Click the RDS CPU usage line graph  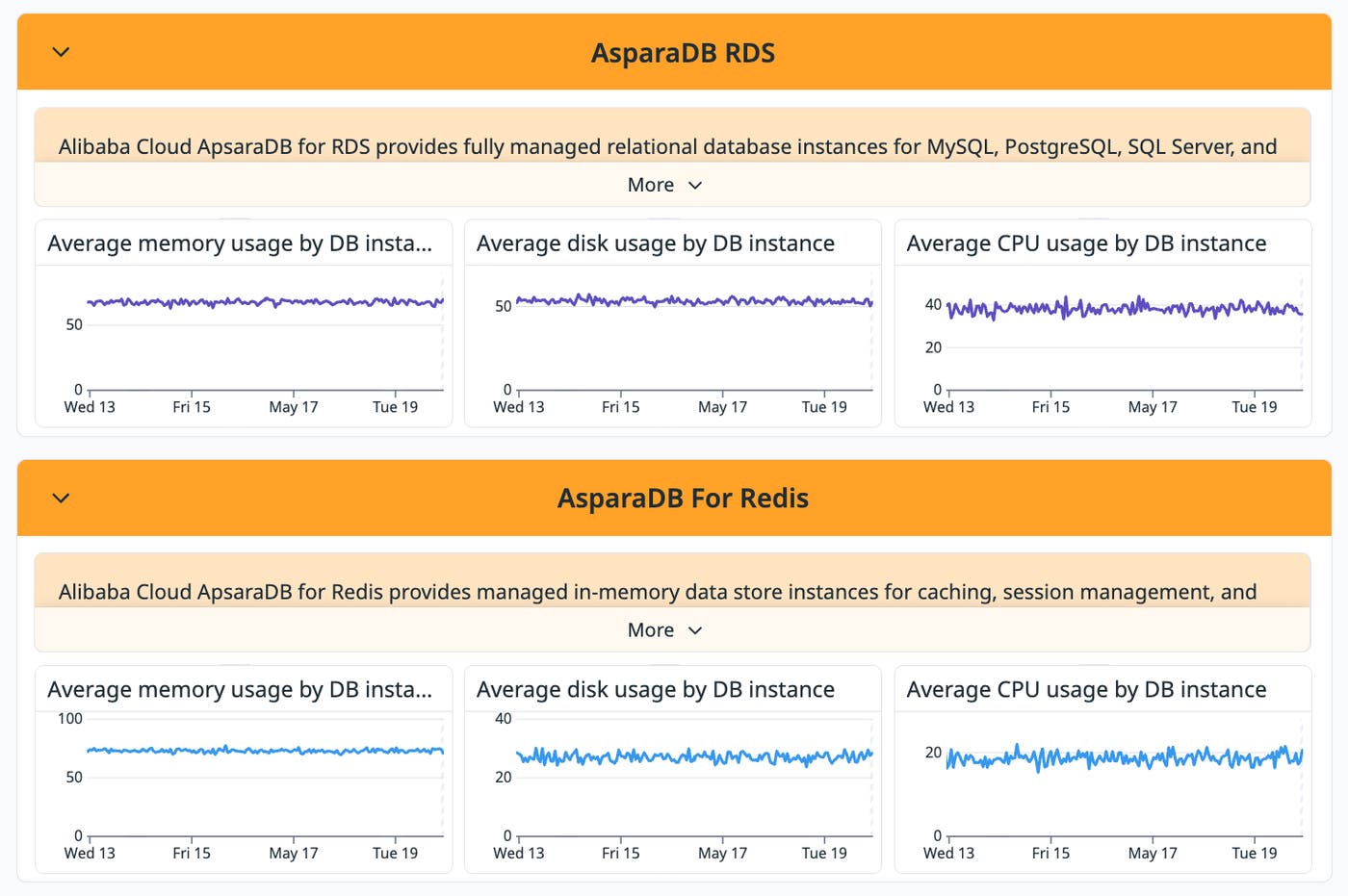pos(1125,308)
